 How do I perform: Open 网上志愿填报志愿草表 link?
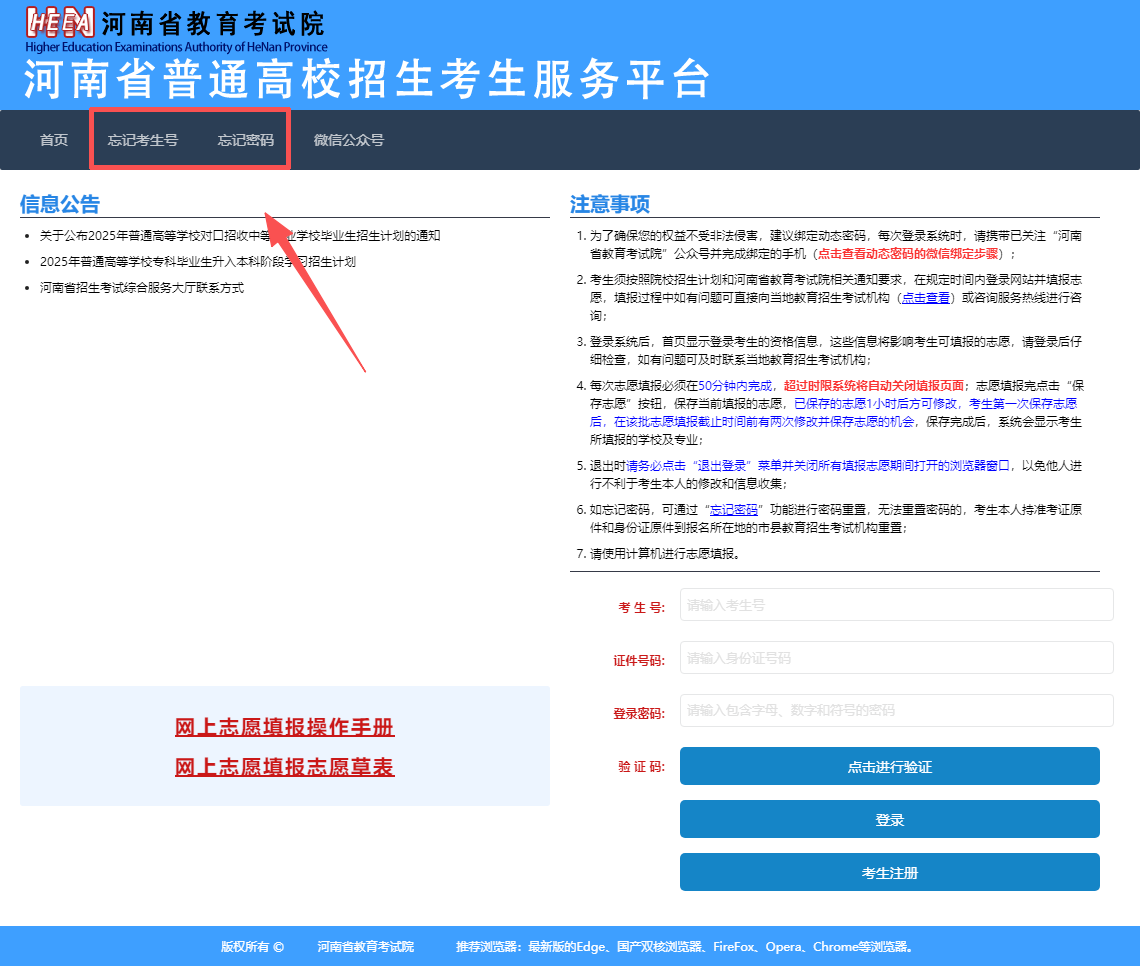[x=284, y=768]
